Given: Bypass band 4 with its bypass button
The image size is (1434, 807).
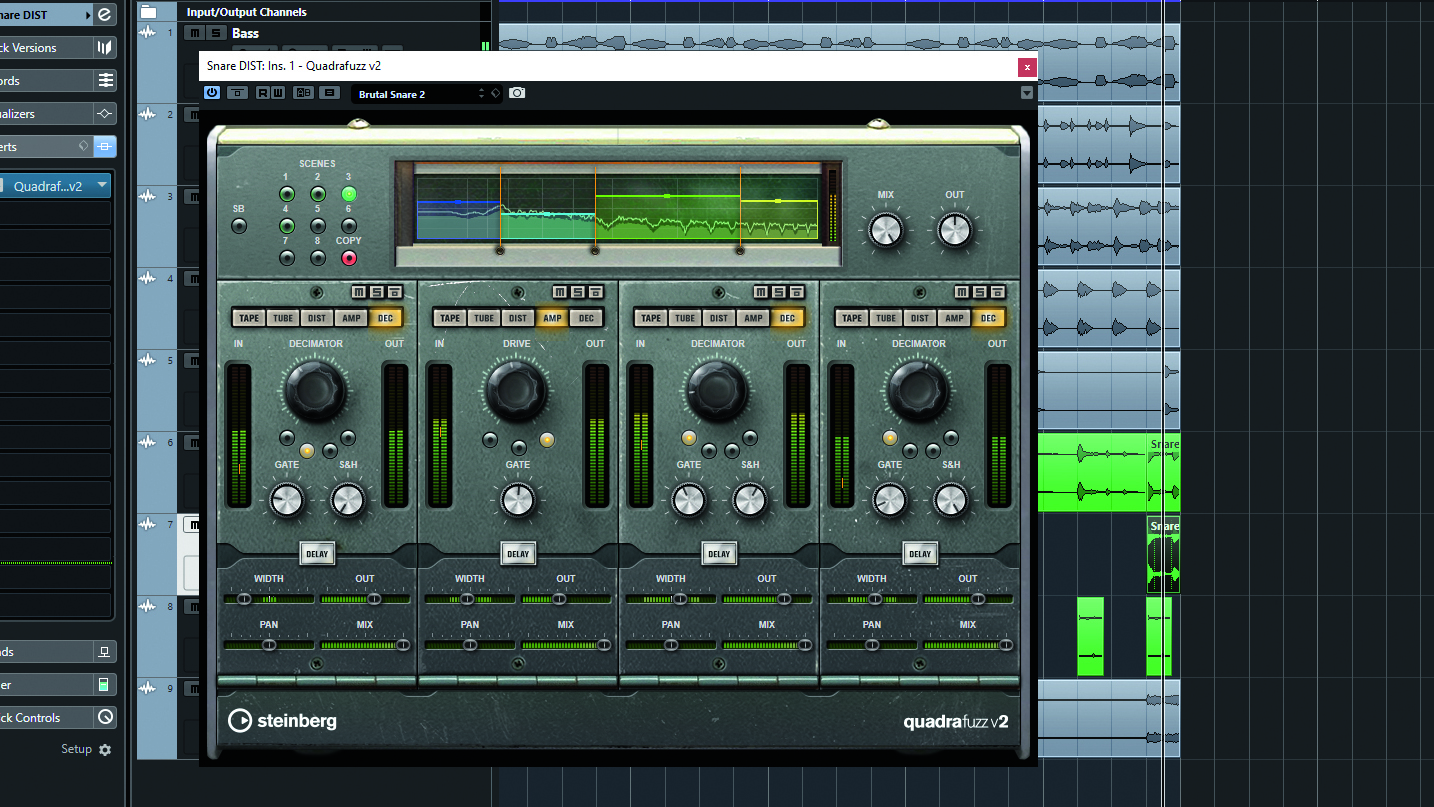Looking at the screenshot, I should (x=998, y=292).
